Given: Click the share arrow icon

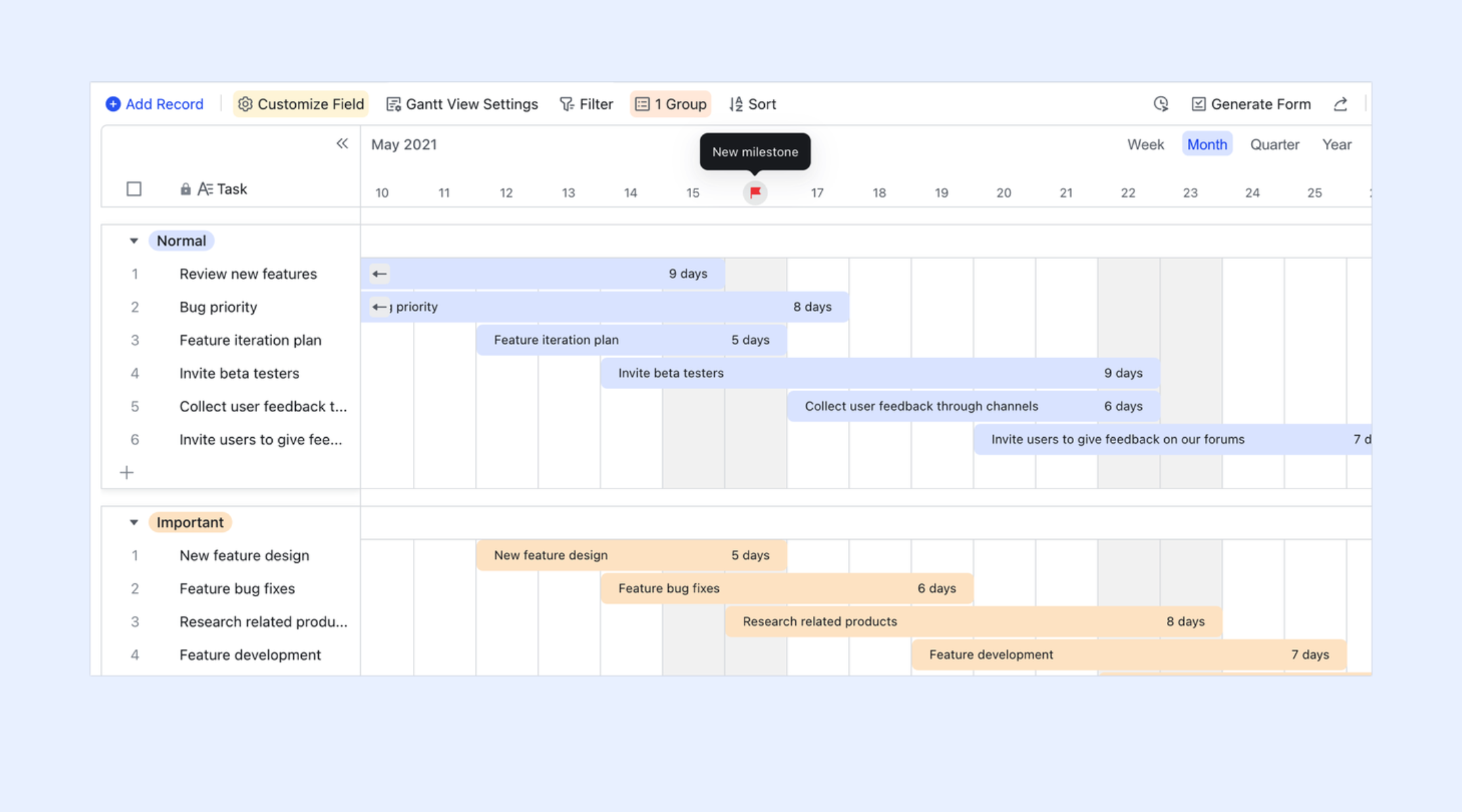Looking at the screenshot, I should pyautogui.click(x=1340, y=104).
